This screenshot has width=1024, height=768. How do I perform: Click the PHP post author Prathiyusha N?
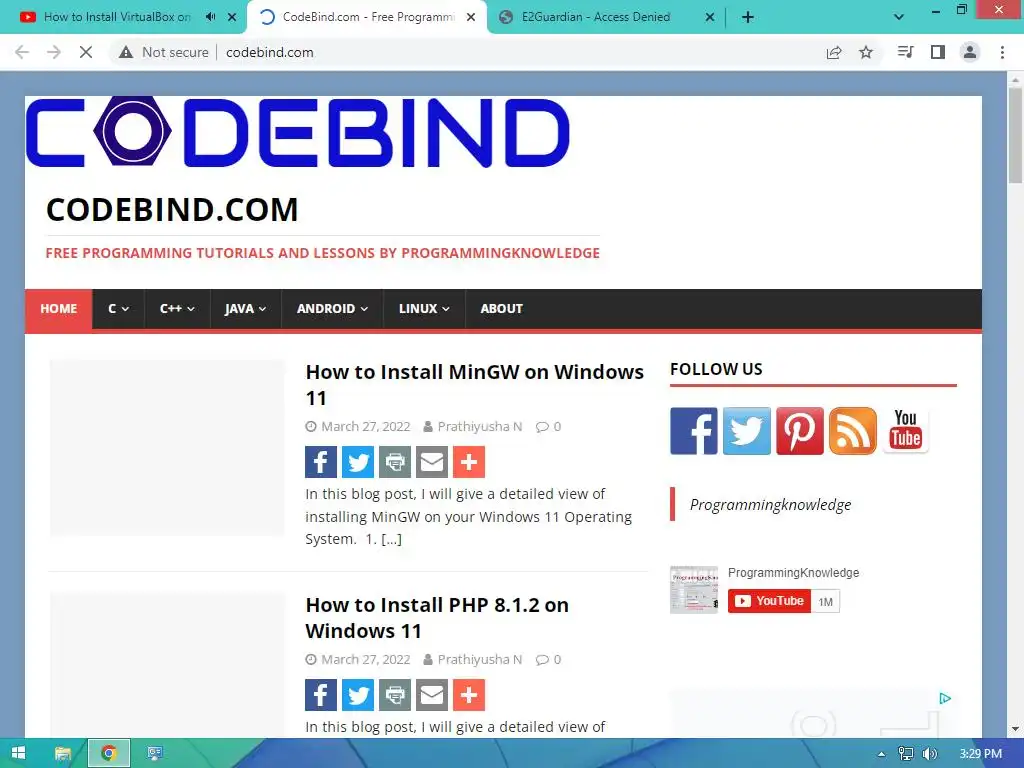pyautogui.click(x=480, y=660)
